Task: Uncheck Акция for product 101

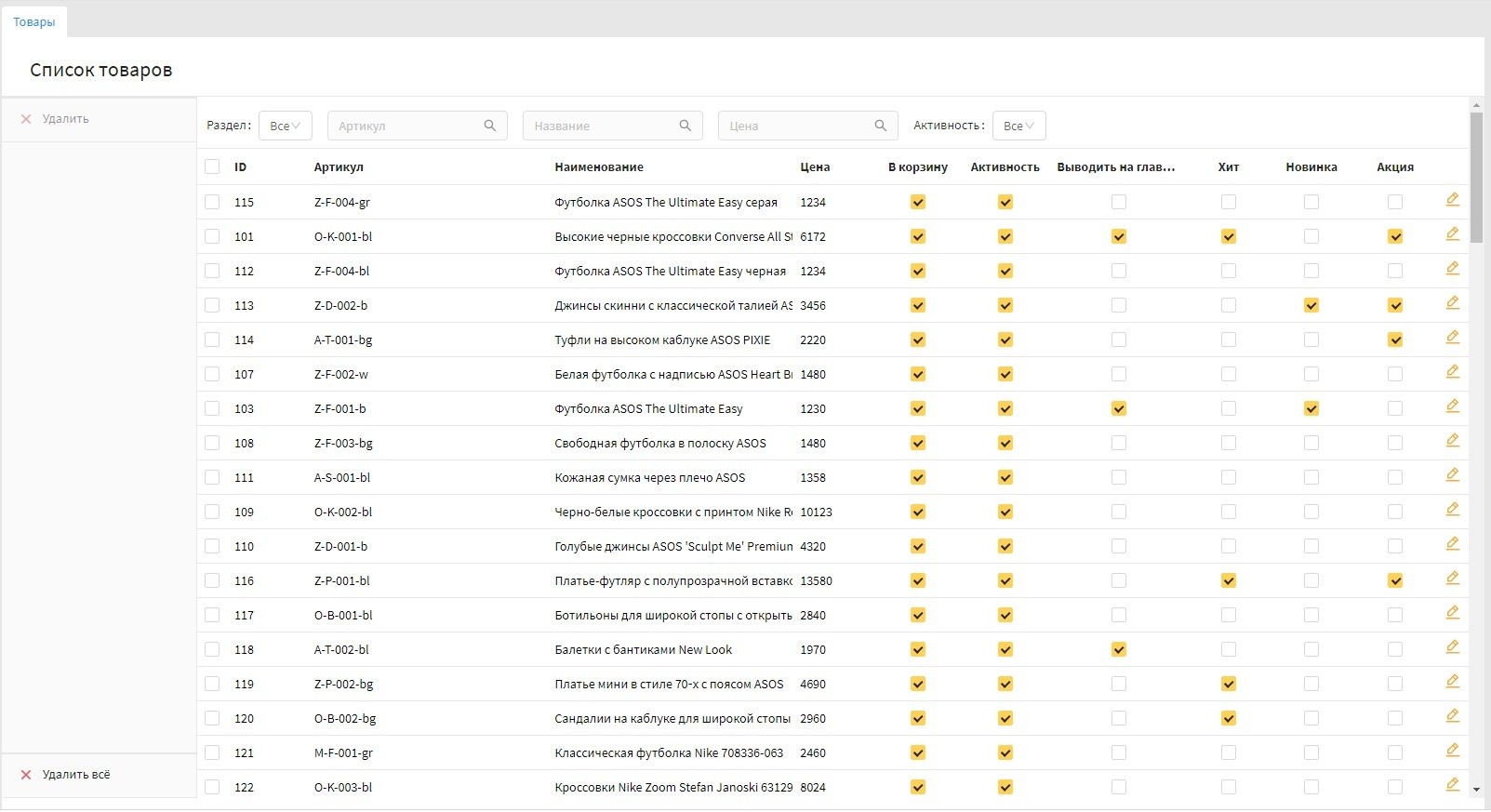Action: [1394, 236]
